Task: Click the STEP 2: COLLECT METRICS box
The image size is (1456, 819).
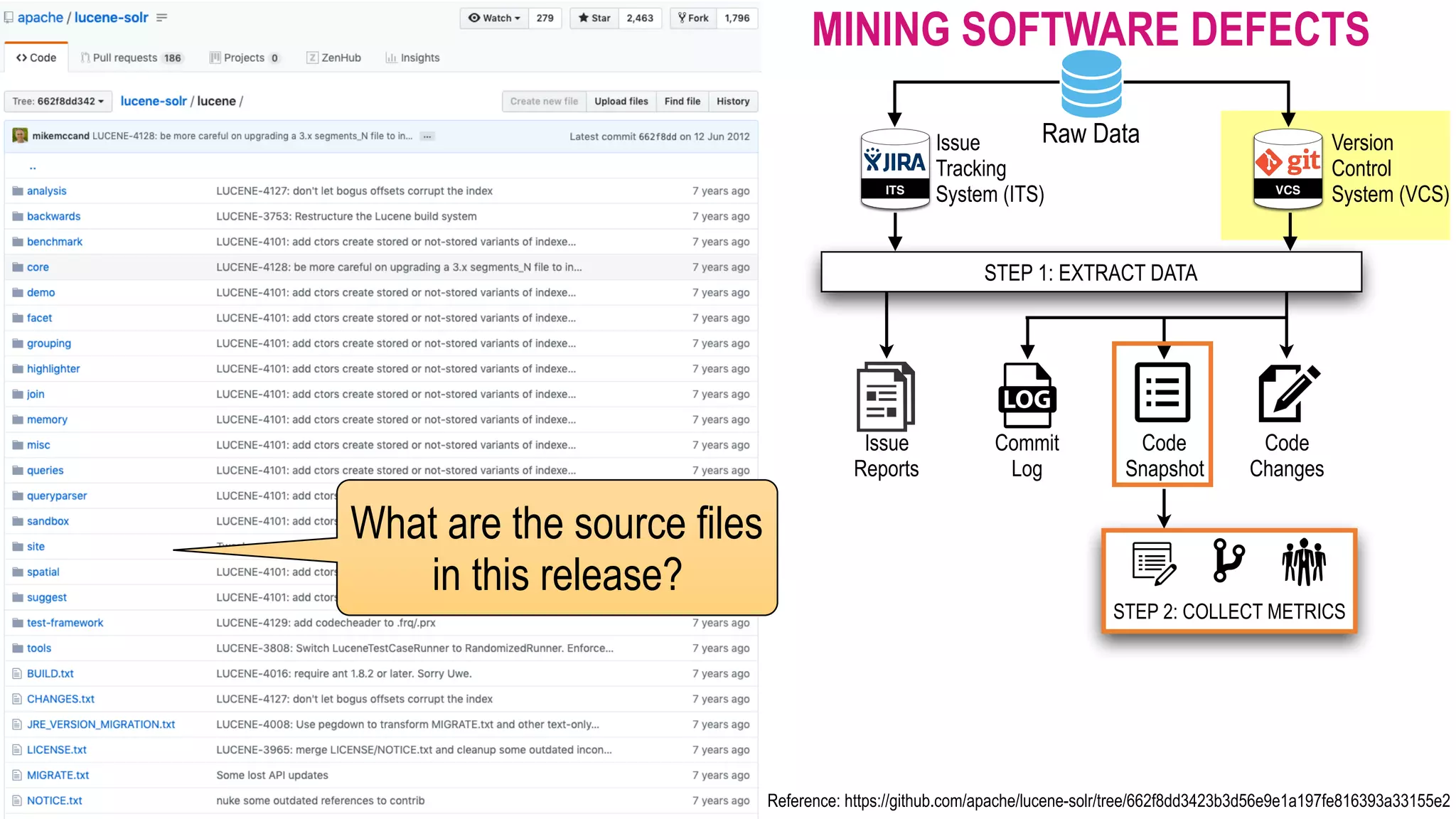Action: (1229, 582)
